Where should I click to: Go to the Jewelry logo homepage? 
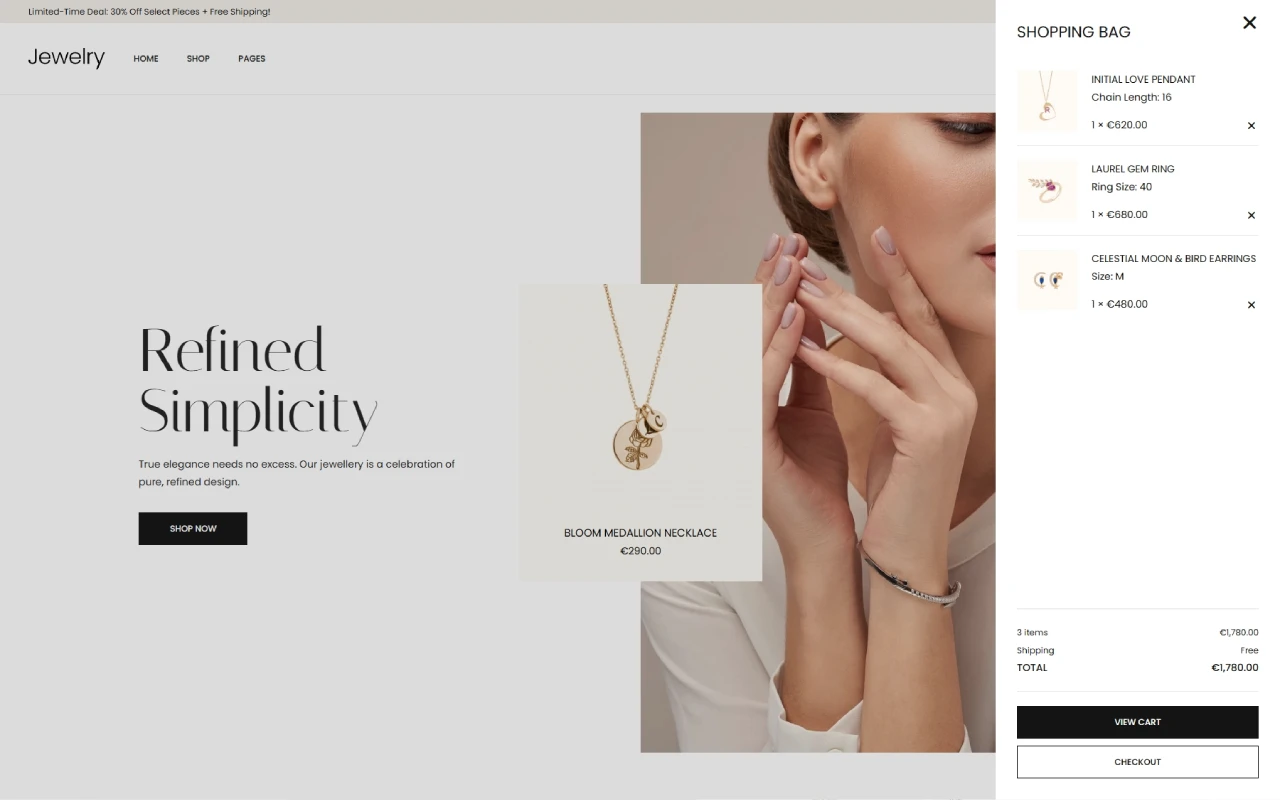coord(66,57)
